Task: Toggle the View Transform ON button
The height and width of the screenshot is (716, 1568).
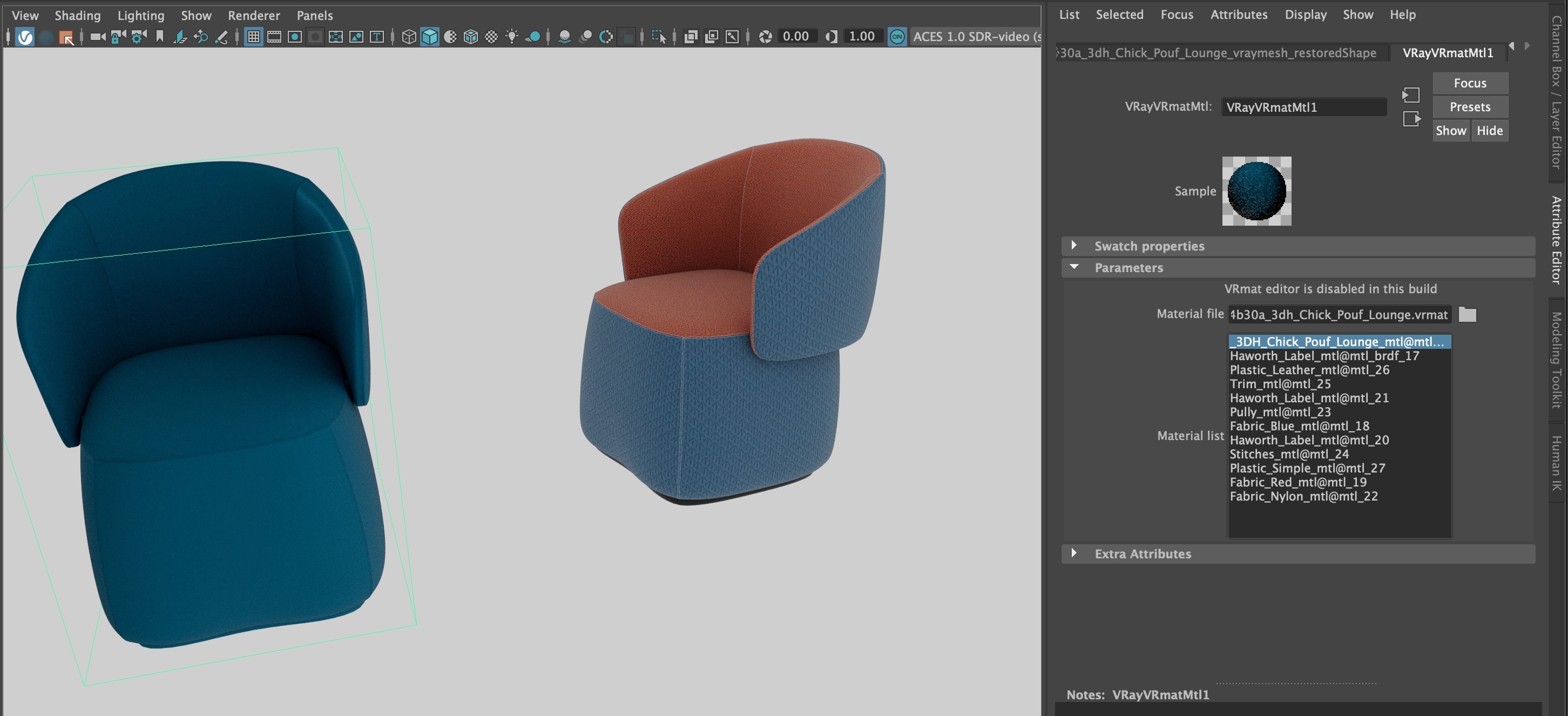Action: (x=897, y=37)
